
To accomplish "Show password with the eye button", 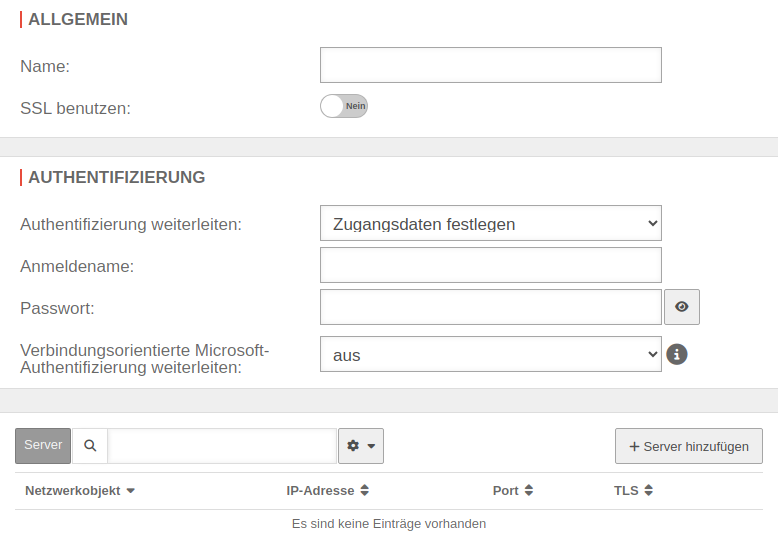I will coord(682,307).
